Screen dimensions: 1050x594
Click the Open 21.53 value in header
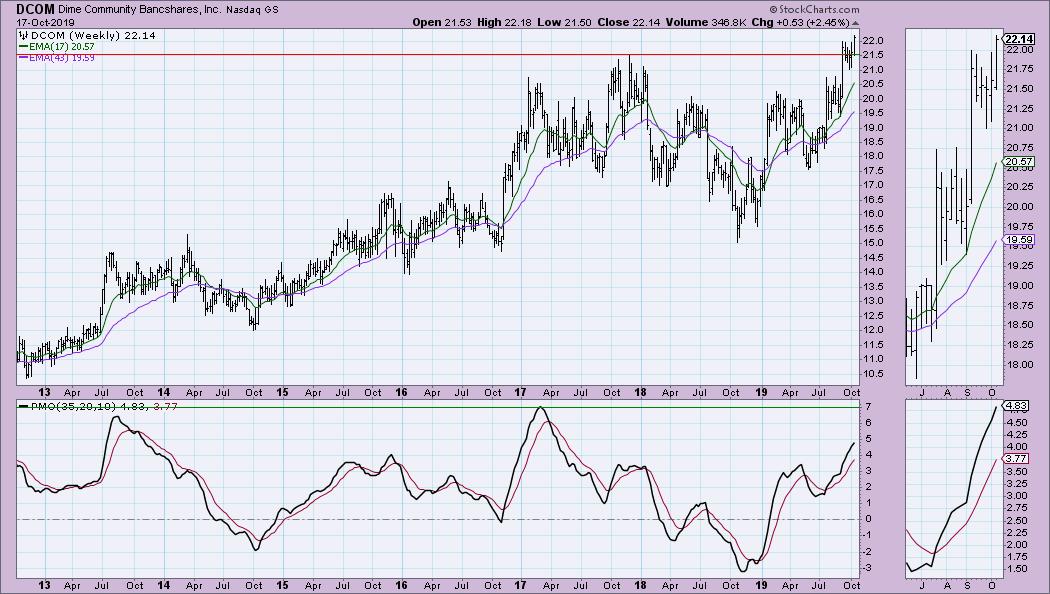(443, 22)
